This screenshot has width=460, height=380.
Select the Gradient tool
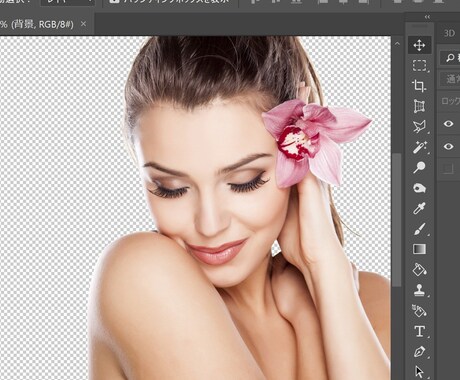point(419,249)
